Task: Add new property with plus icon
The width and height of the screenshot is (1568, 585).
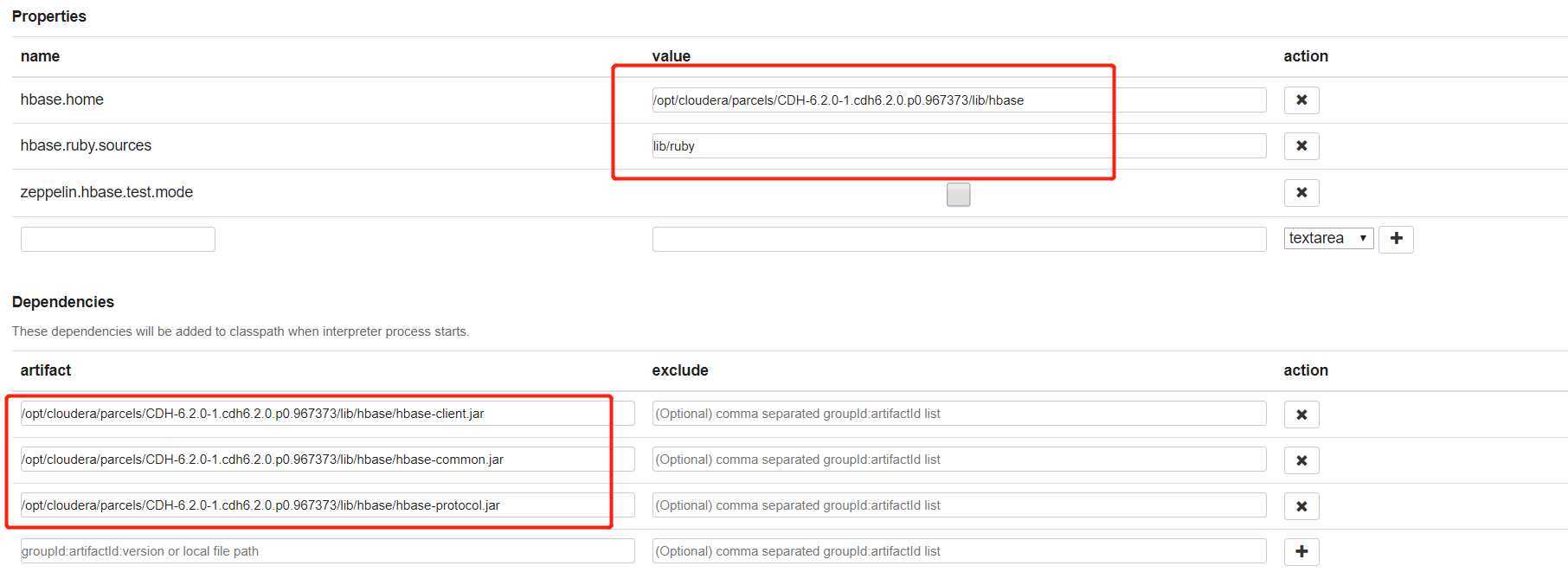Action: click(x=1396, y=239)
